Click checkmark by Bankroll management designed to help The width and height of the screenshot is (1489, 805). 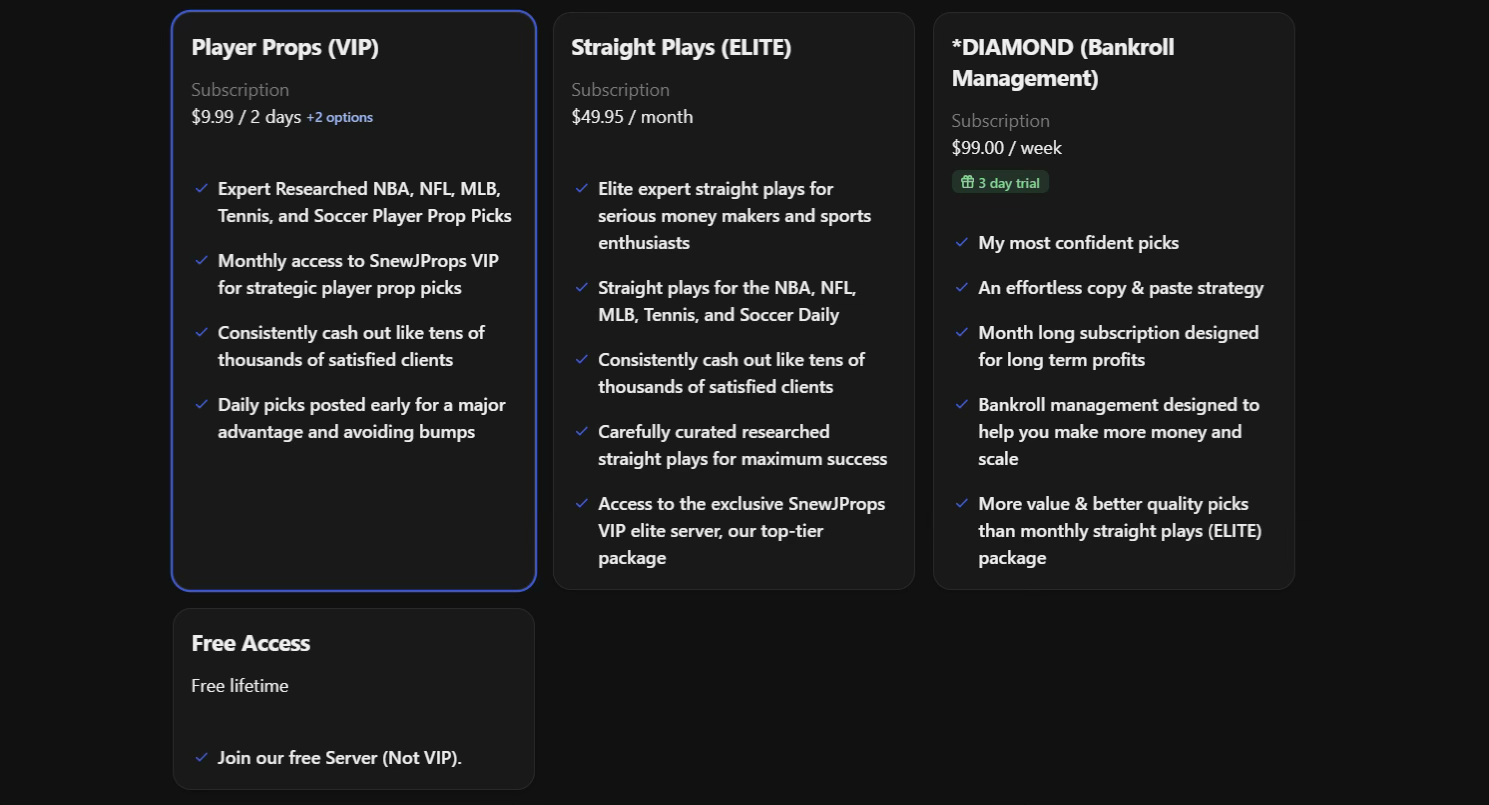(x=962, y=404)
